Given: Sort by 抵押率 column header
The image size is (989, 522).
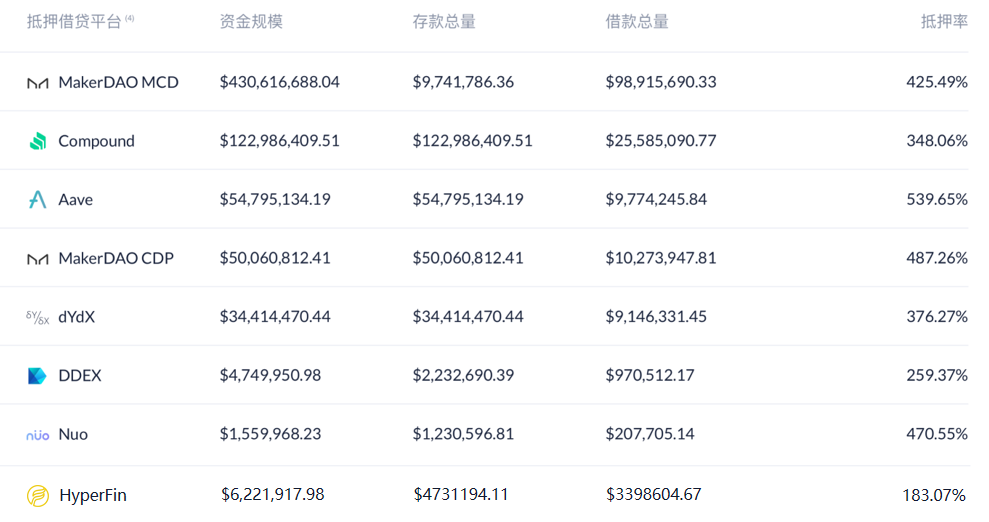Looking at the screenshot, I should point(944,22).
